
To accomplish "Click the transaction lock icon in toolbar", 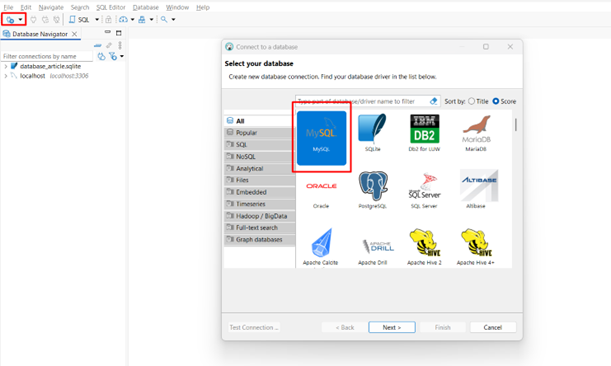I will 108,19.
